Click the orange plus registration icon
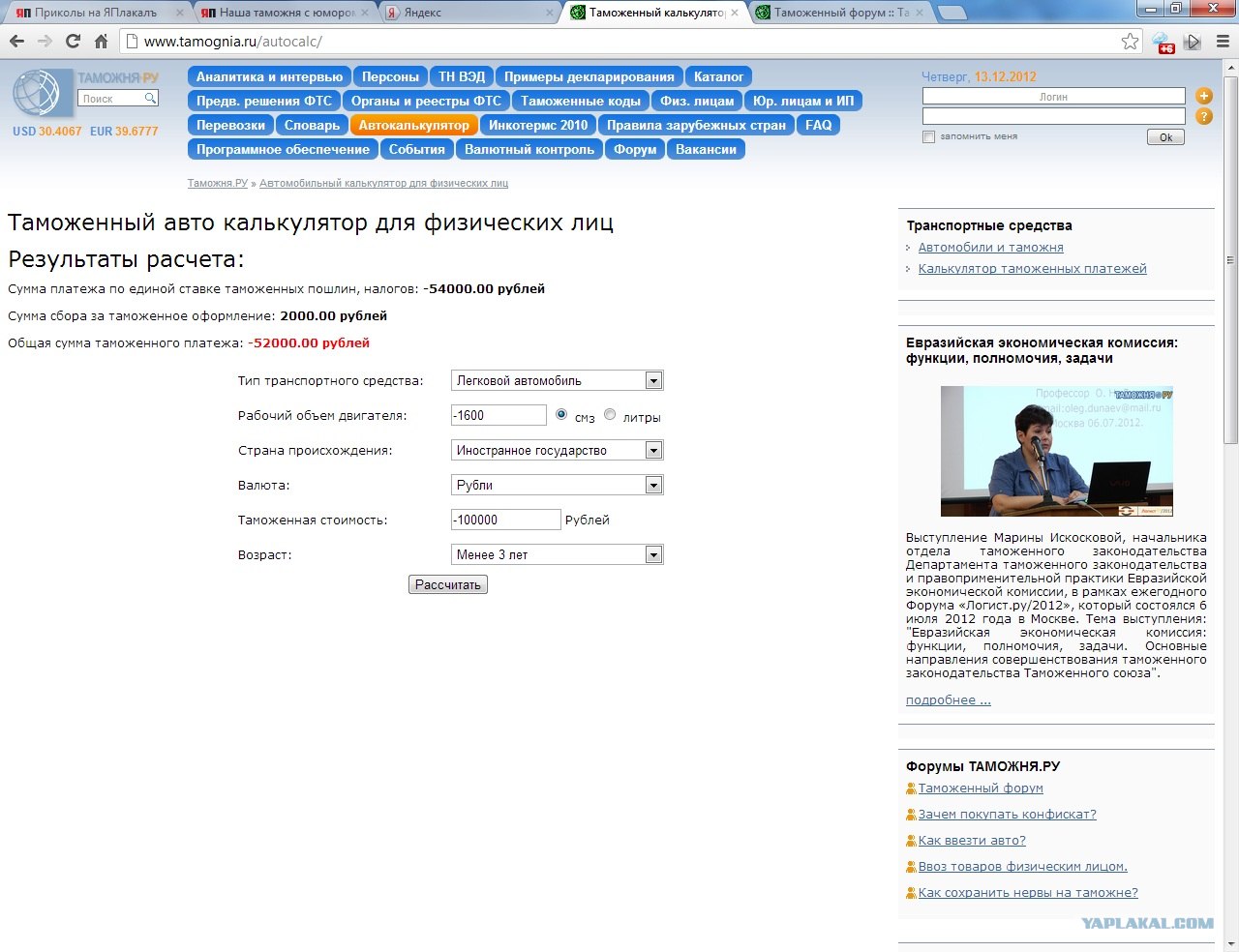Viewport: 1239px width, 952px height. pos(1204,96)
